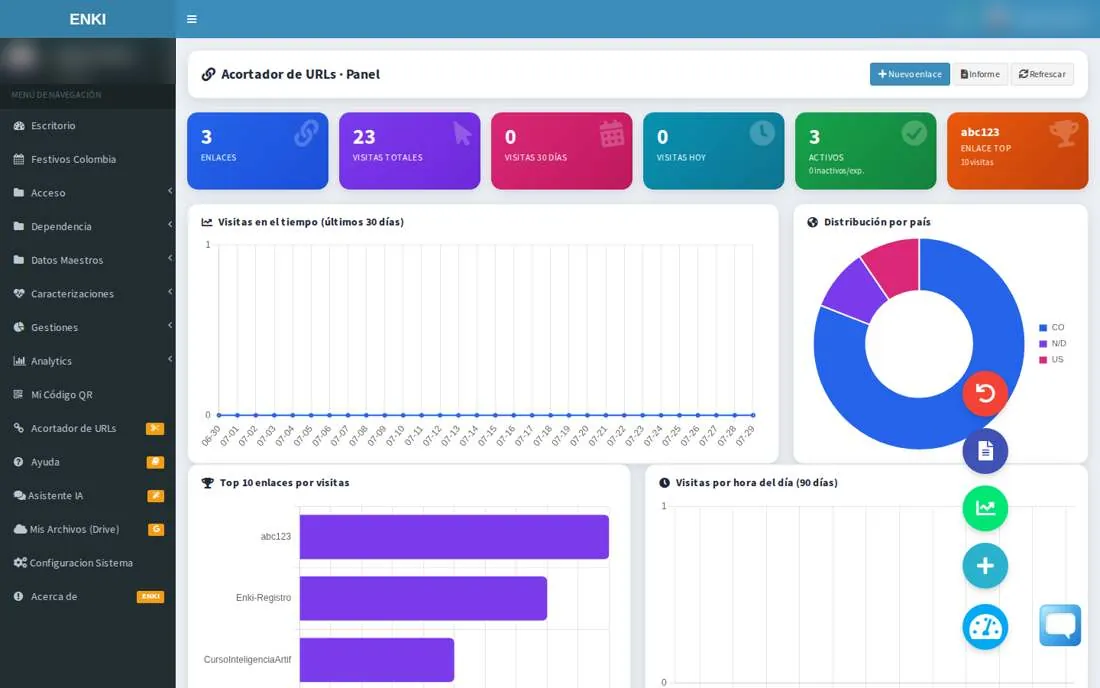1100x688 pixels.
Task: Click the purple N/D segment of donut chart
Action: click(854, 292)
